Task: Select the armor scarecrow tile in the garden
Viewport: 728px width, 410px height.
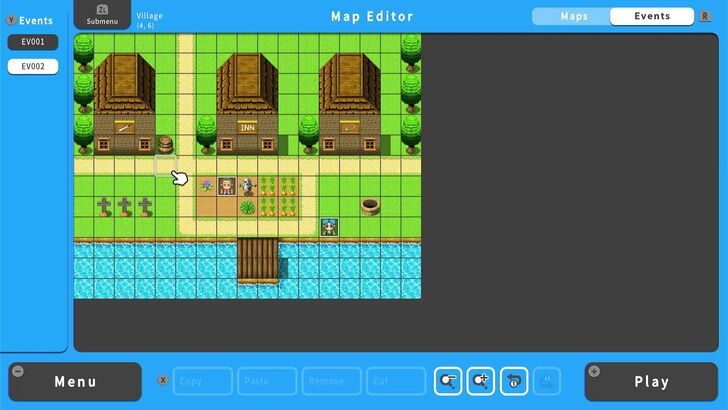Action: [247, 186]
